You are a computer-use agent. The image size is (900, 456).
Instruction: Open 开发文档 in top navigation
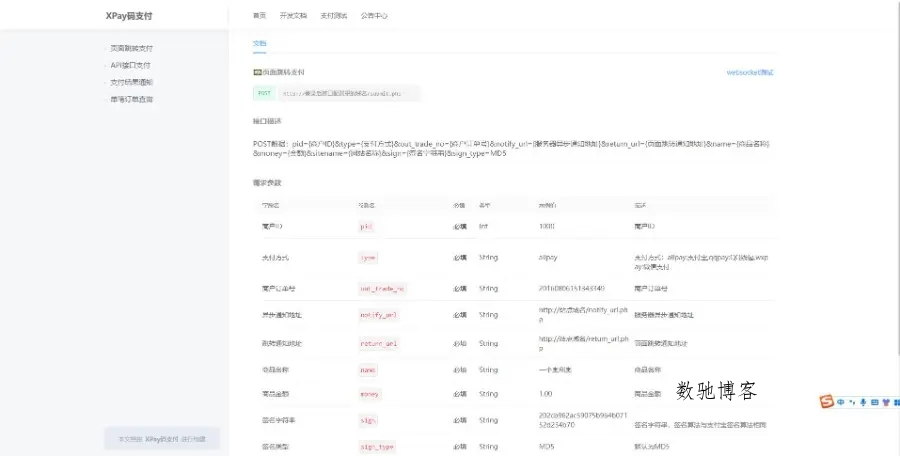pyautogui.click(x=293, y=16)
